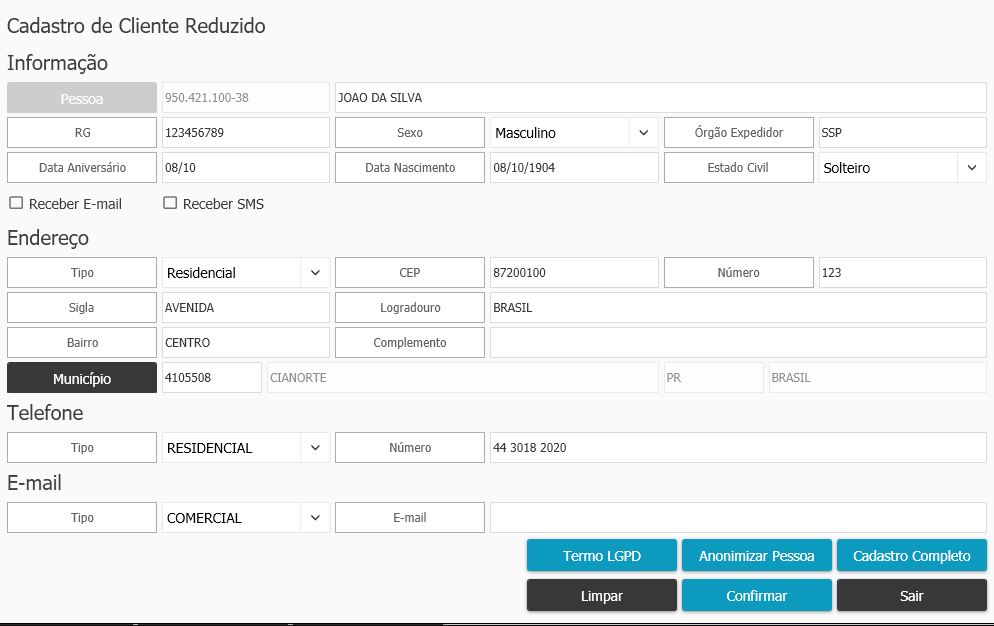The height and width of the screenshot is (626, 994).
Task: Open Cadastro Completo
Action: tap(911, 556)
